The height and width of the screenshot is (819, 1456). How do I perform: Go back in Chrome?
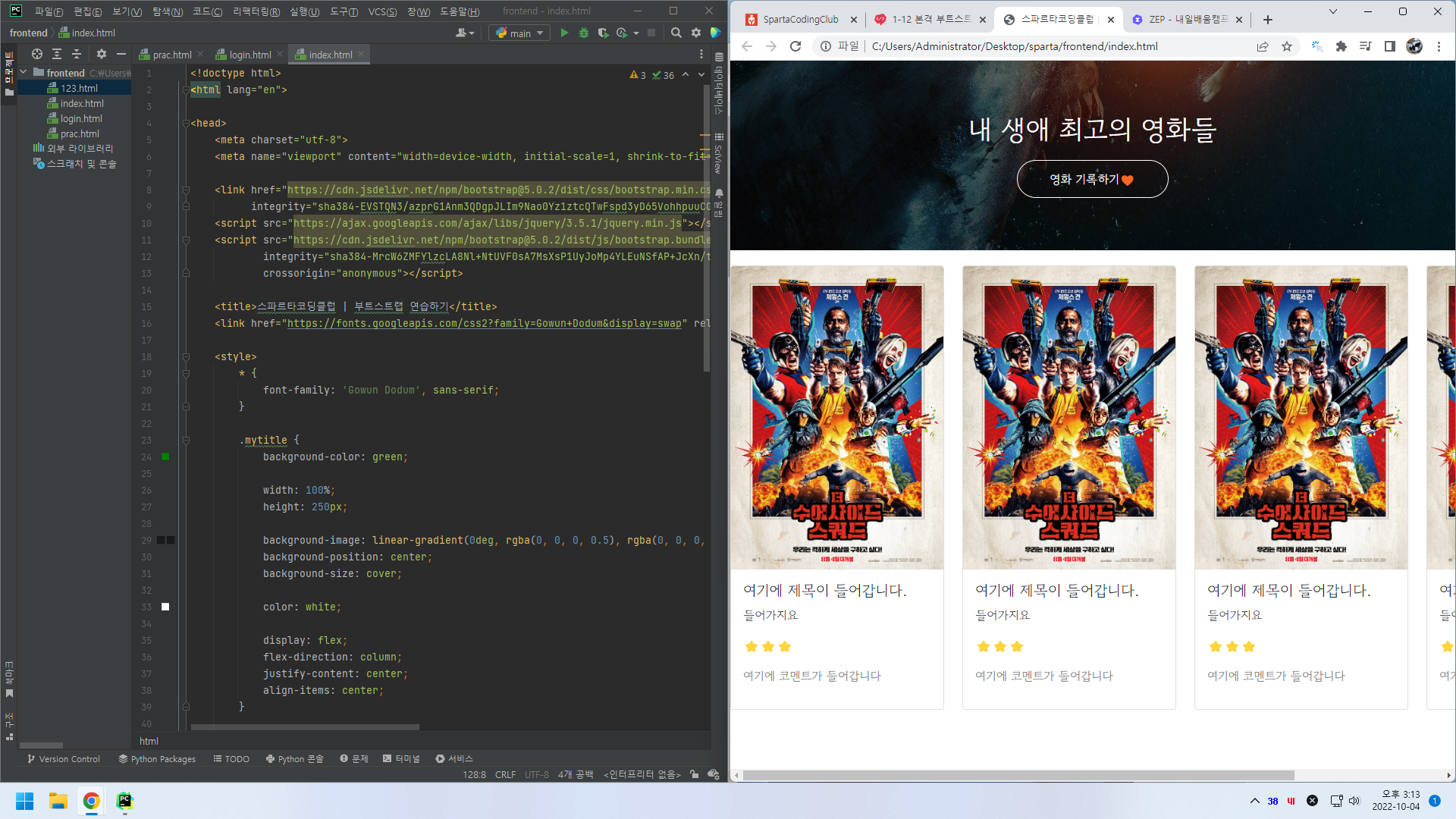pyautogui.click(x=747, y=46)
